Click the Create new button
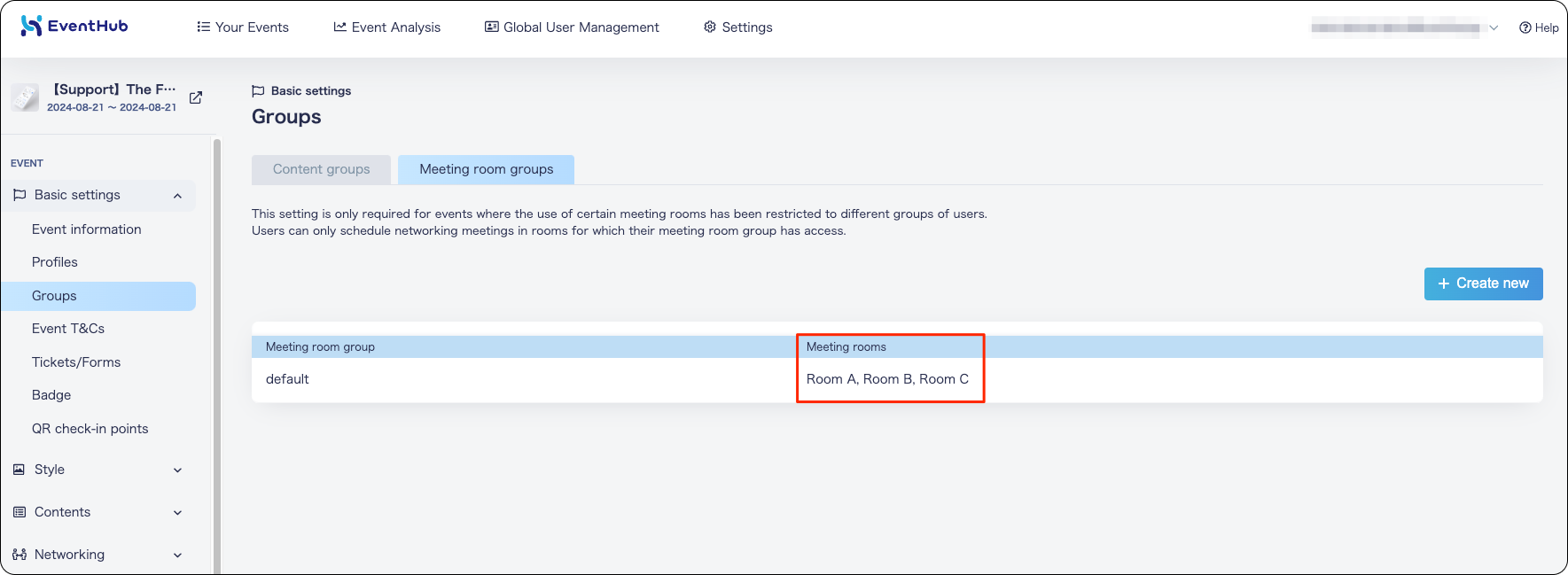 click(1483, 284)
